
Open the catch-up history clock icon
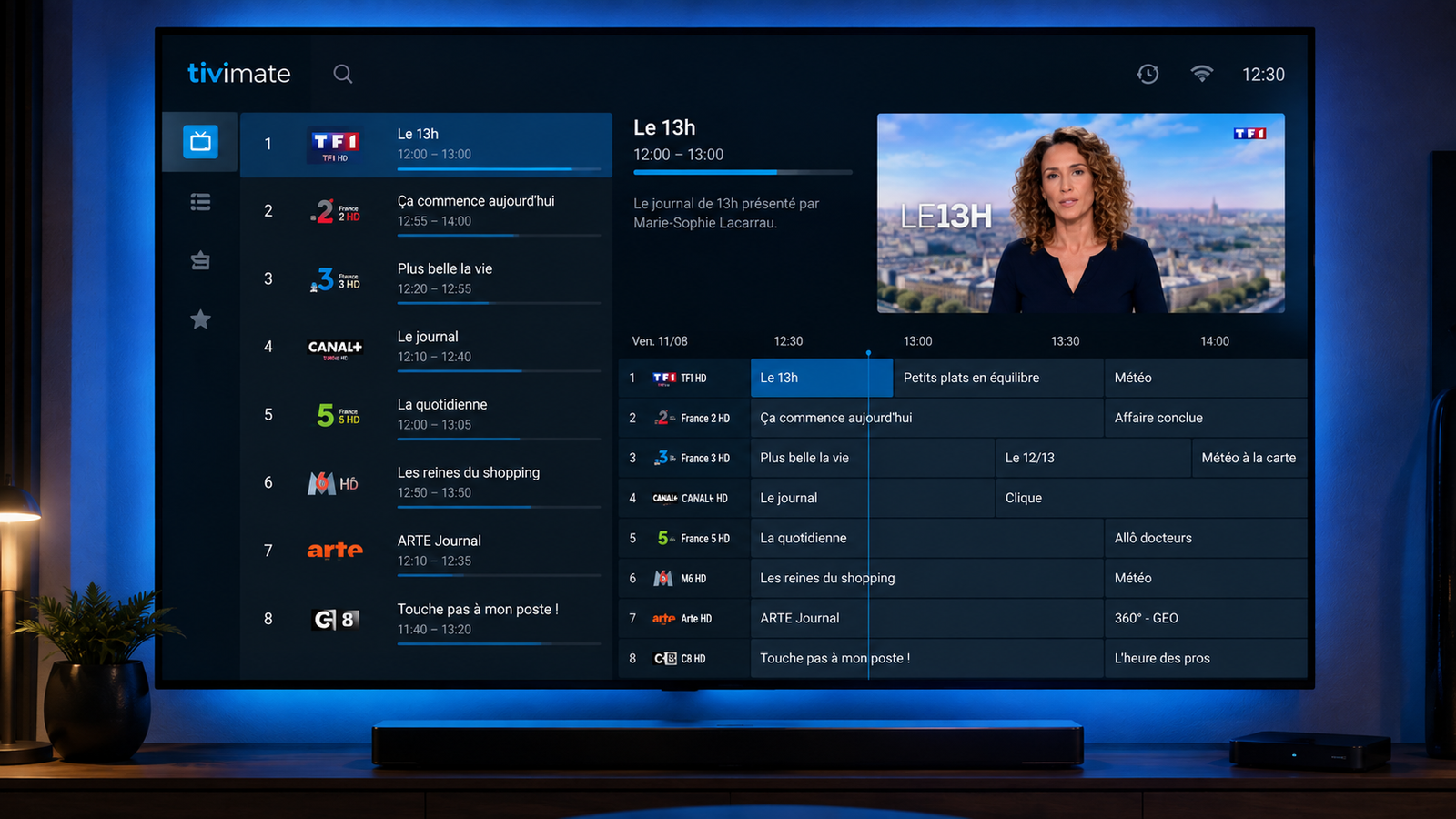point(1148,74)
